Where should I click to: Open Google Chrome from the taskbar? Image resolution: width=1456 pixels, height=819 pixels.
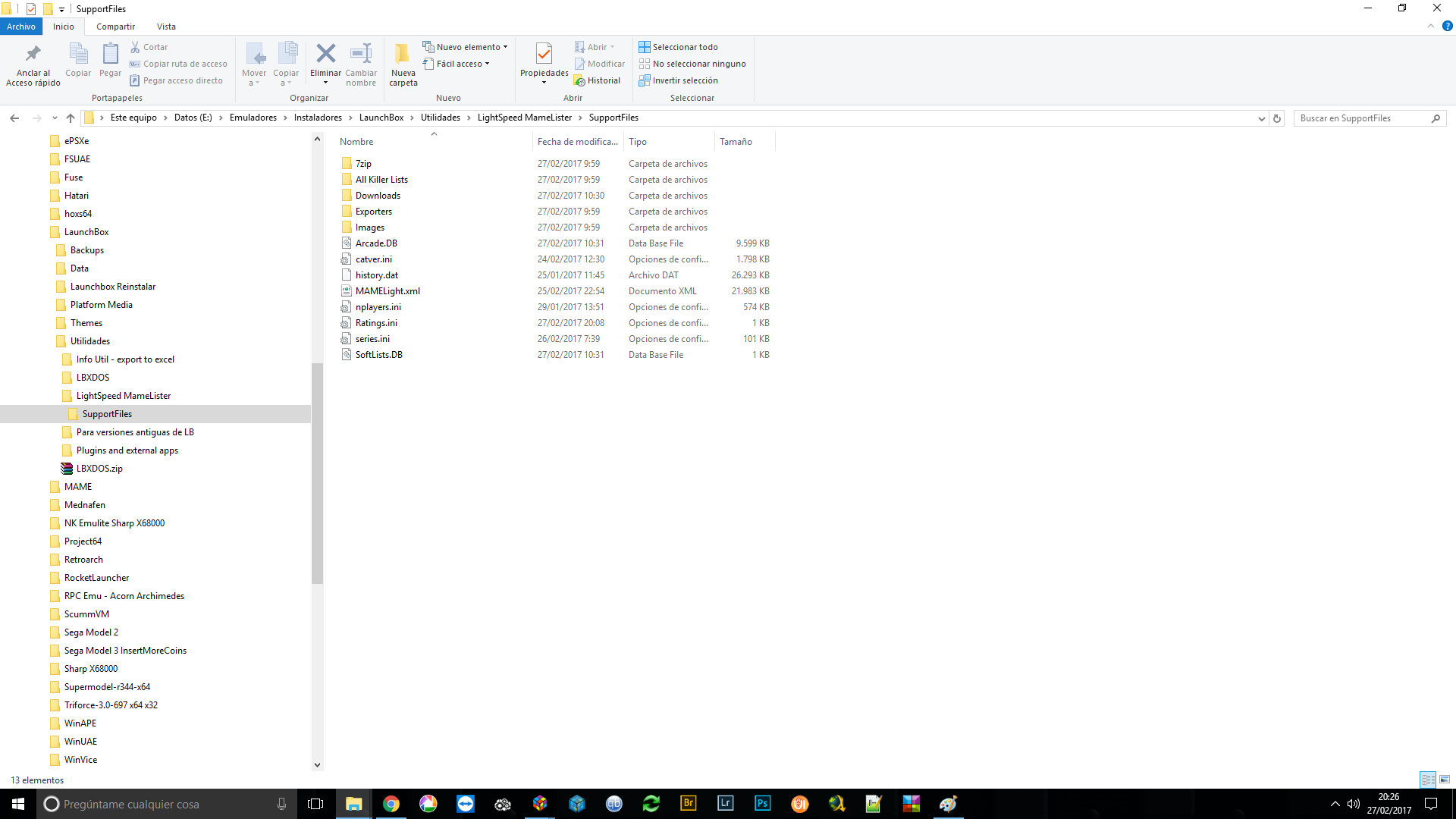(x=391, y=804)
